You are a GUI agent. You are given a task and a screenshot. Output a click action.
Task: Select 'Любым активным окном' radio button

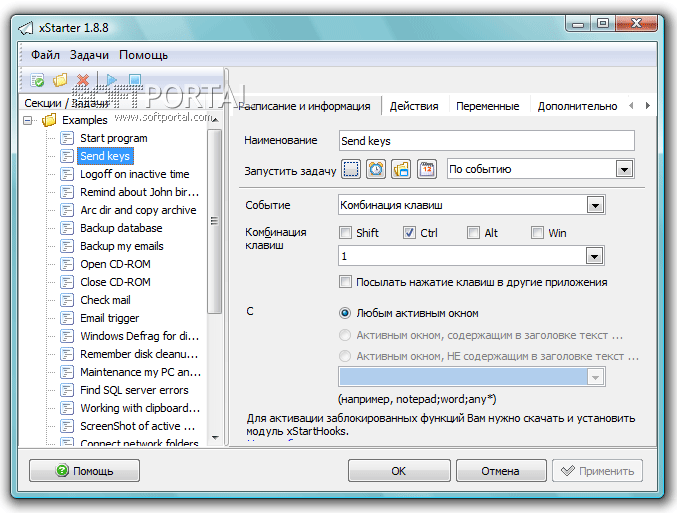click(346, 313)
